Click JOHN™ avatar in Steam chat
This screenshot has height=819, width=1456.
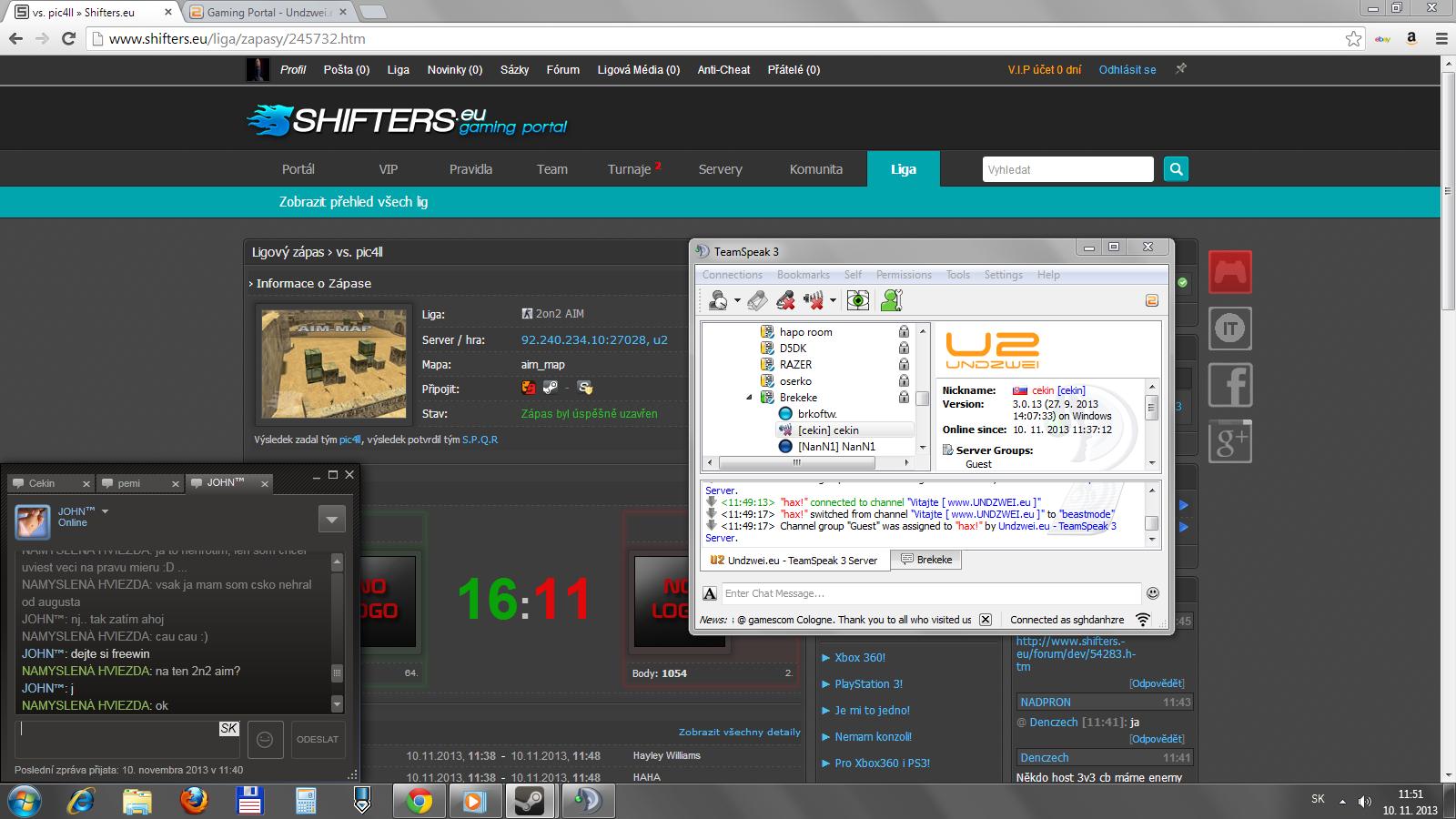[33, 521]
